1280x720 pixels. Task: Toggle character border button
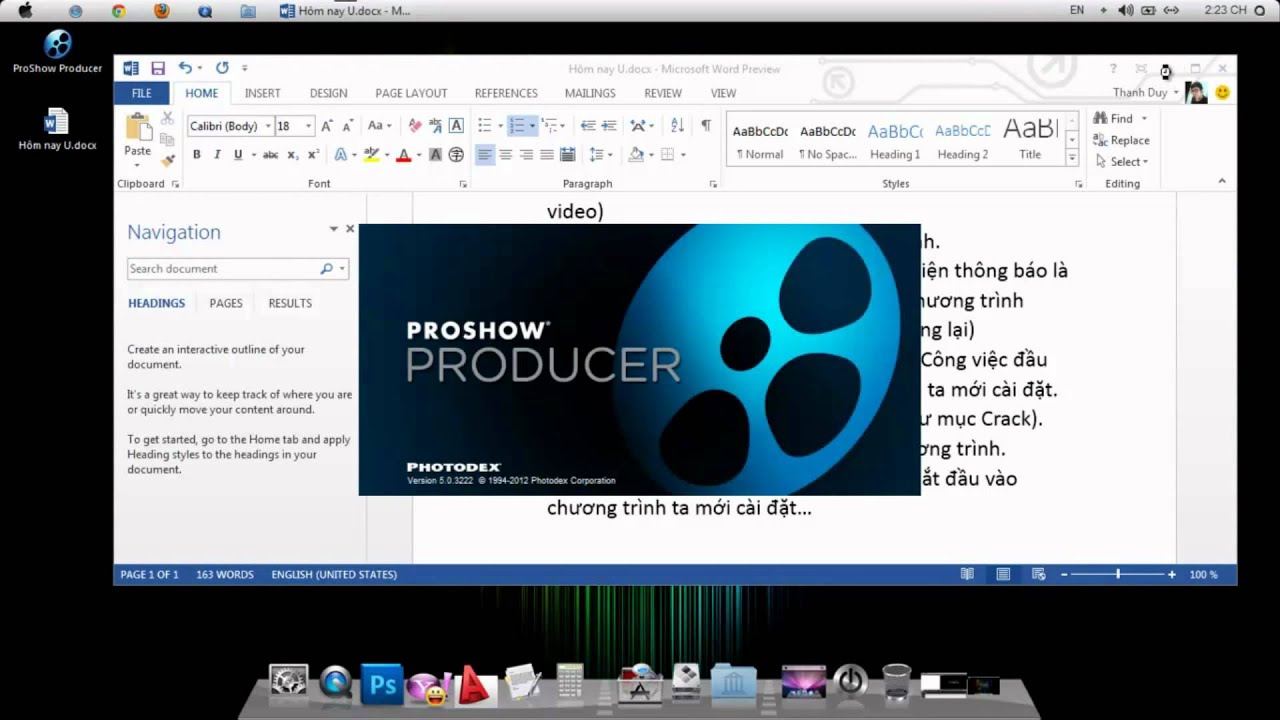tap(456, 126)
